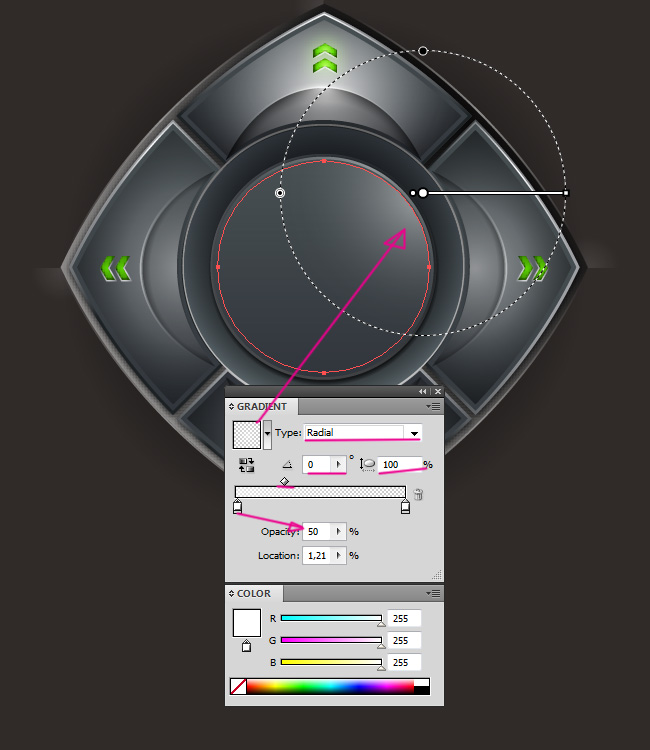The image size is (650, 750).
Task: Click the None color slash icon
Action: click(x=238, y=686)
